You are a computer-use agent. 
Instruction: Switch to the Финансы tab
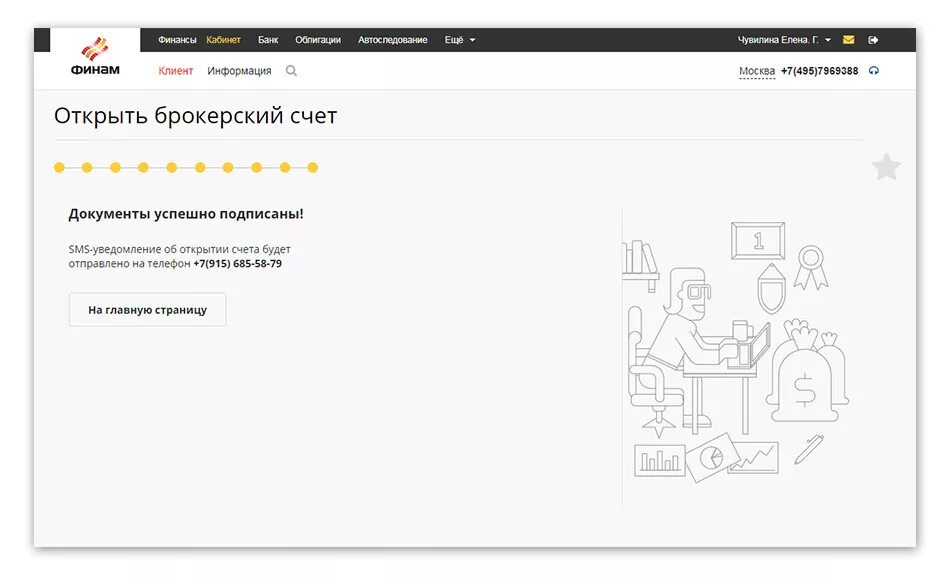click(x=176, y=39)
